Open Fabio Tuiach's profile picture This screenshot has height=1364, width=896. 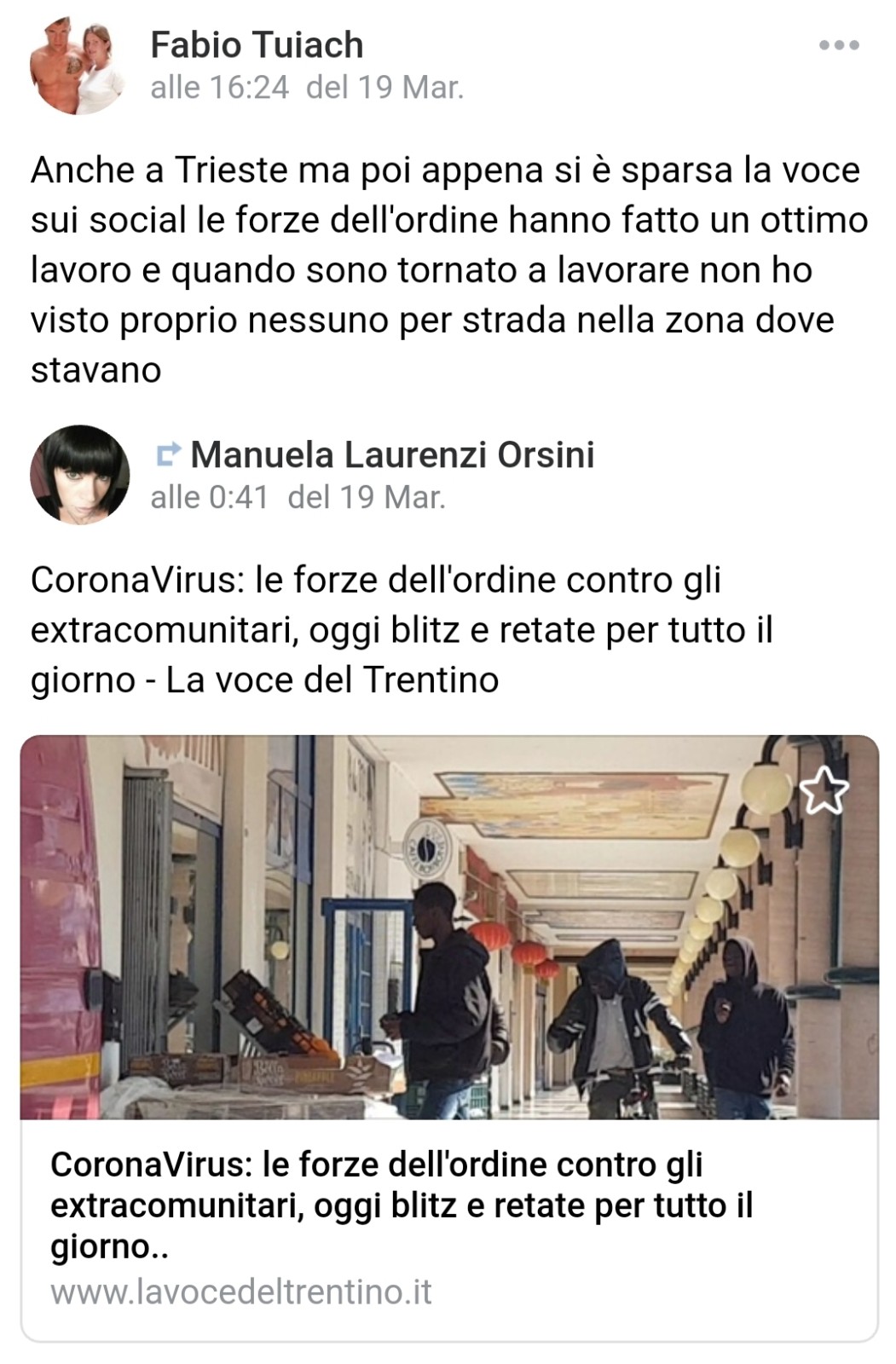point(78,66)
